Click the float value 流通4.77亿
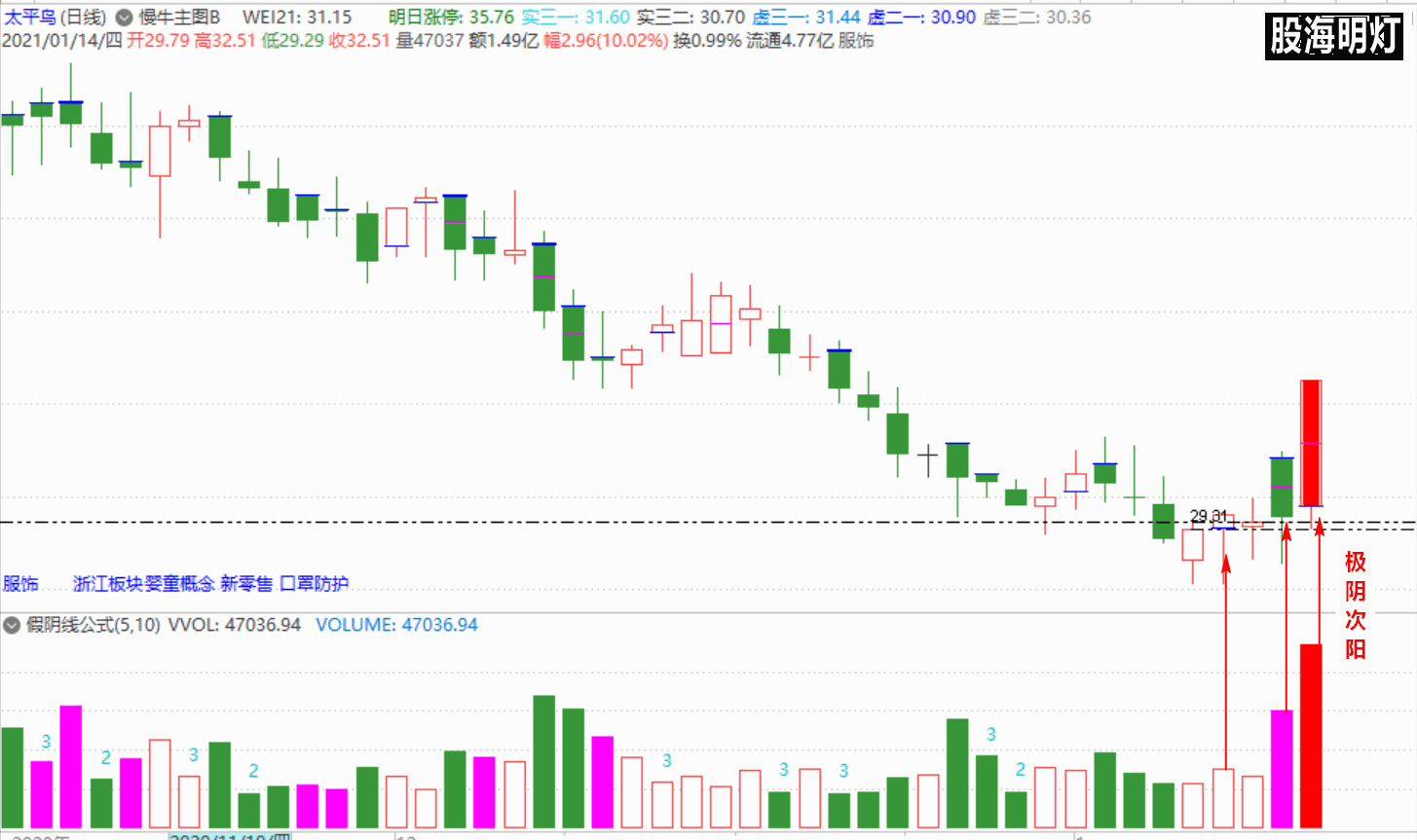The image size is (1417, 840). click(790, 41)
